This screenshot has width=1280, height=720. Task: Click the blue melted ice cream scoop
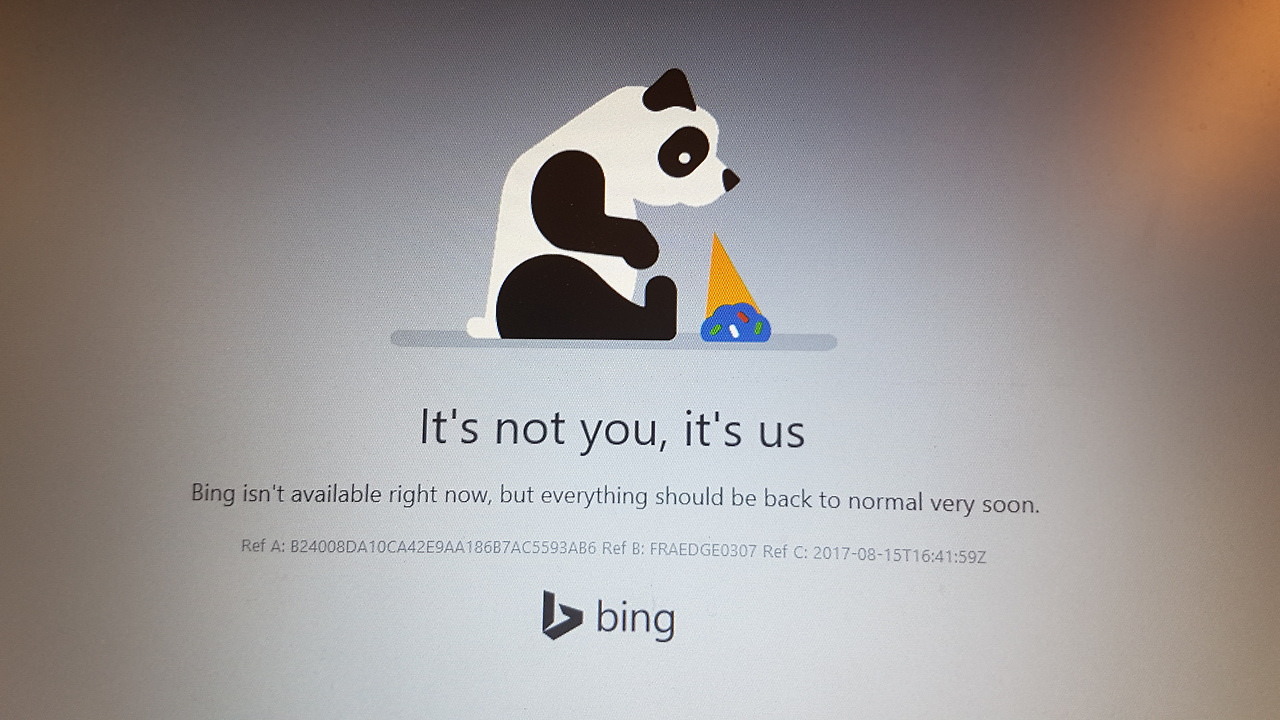coord(736,322)
